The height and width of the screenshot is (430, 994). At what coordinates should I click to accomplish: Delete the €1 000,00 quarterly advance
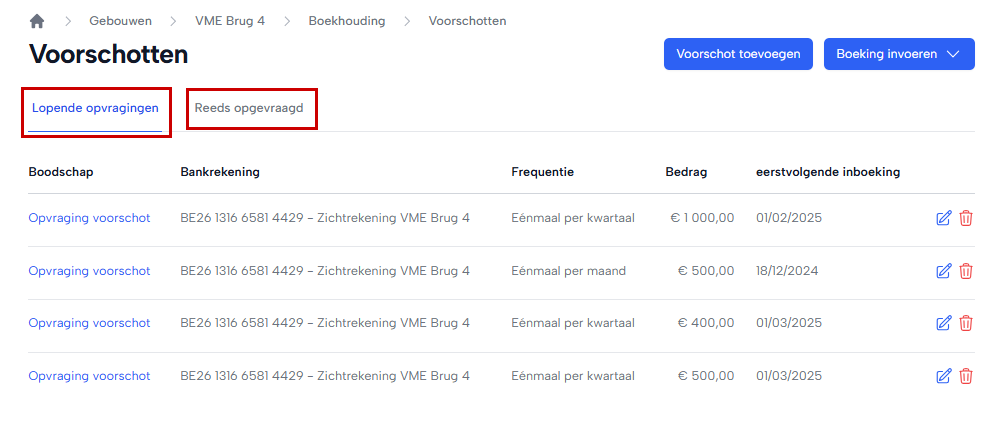tap(966, 218)
